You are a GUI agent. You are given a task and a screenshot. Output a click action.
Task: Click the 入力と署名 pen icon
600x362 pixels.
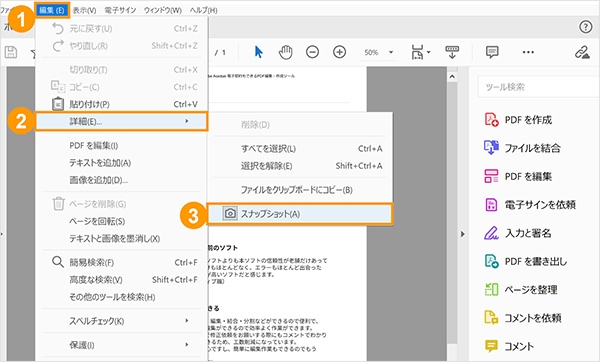pos(491,233)
